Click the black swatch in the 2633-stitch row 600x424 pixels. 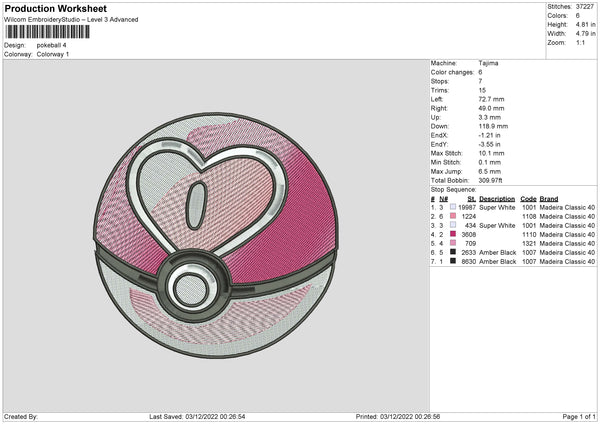pyautogui.click(x=453, y=252)
